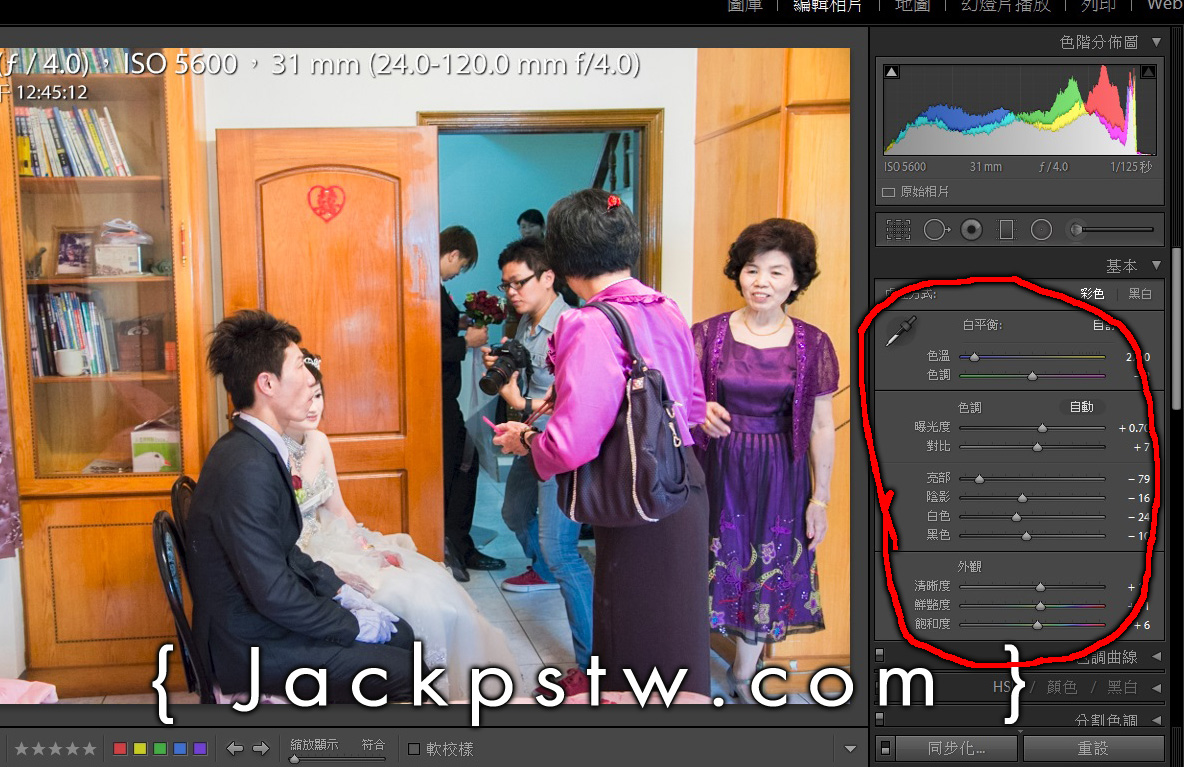This screenshot has width=1184, height=767.
Task: Collapse the 基本 panel
Action: point(1156,266)
